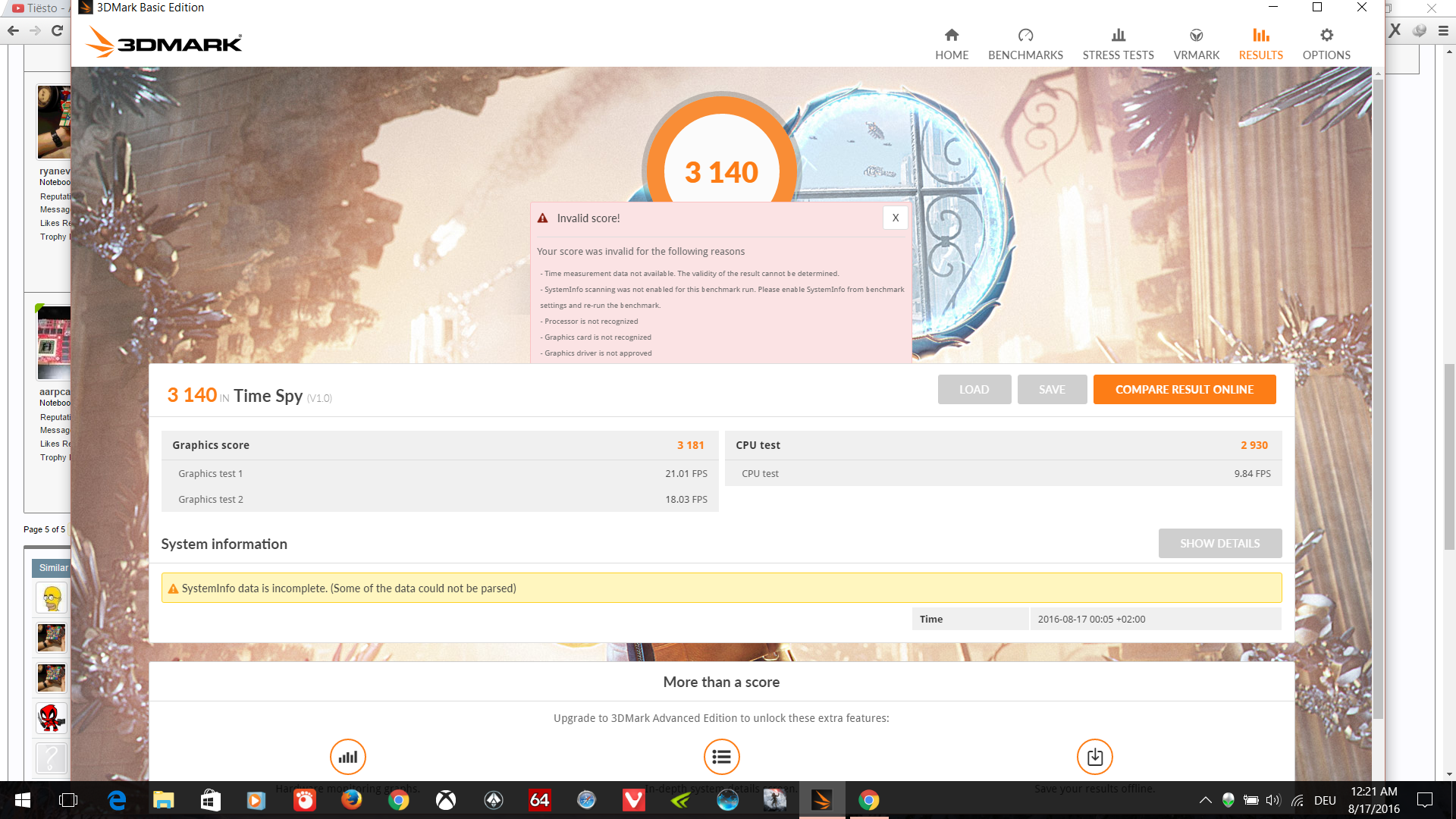The height and width of the screenshot is (819, 1456).
Task: Click the volume speaker tray icon
Action: 1272,800
